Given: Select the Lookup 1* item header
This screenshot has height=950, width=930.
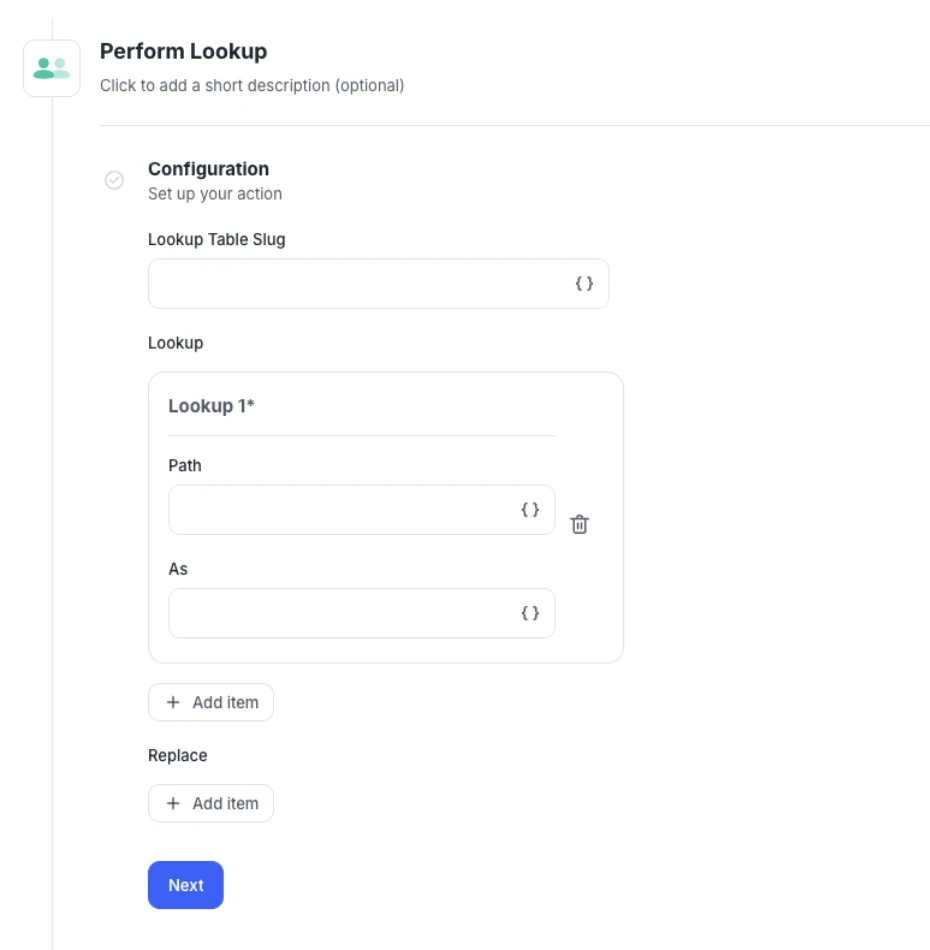Looking at the screenshot, I should pos(211,406).
